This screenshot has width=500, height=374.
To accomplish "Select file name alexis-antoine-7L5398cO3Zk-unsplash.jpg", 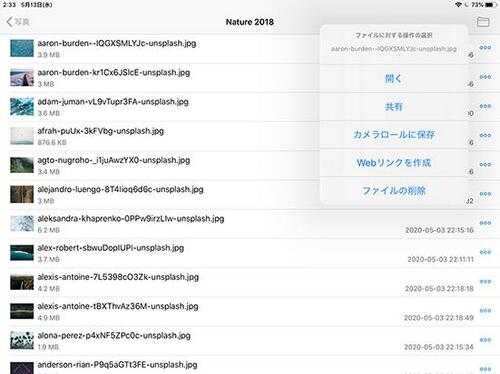I will click(118, 277).
